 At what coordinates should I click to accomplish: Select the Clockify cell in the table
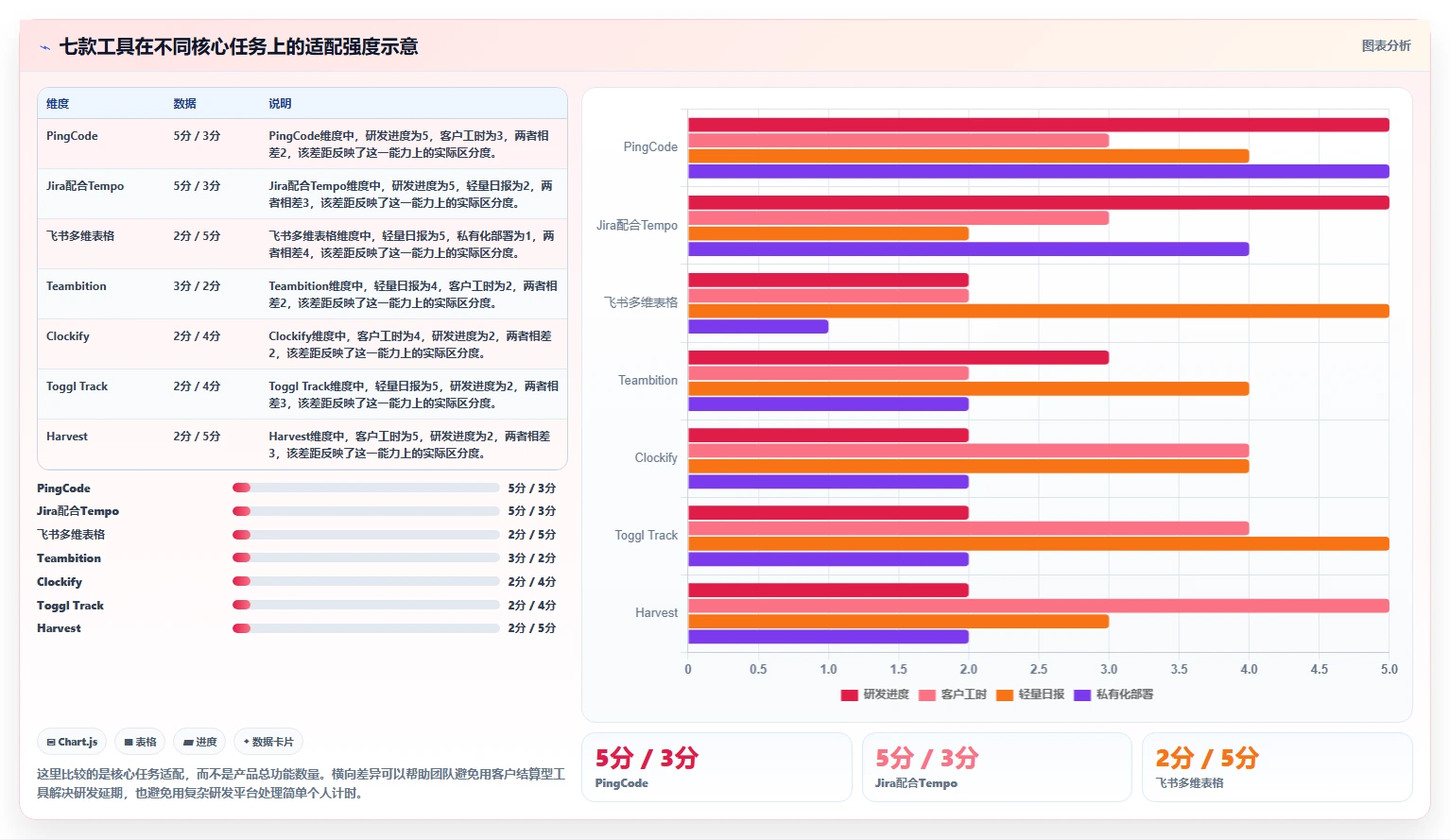(68, 336)
